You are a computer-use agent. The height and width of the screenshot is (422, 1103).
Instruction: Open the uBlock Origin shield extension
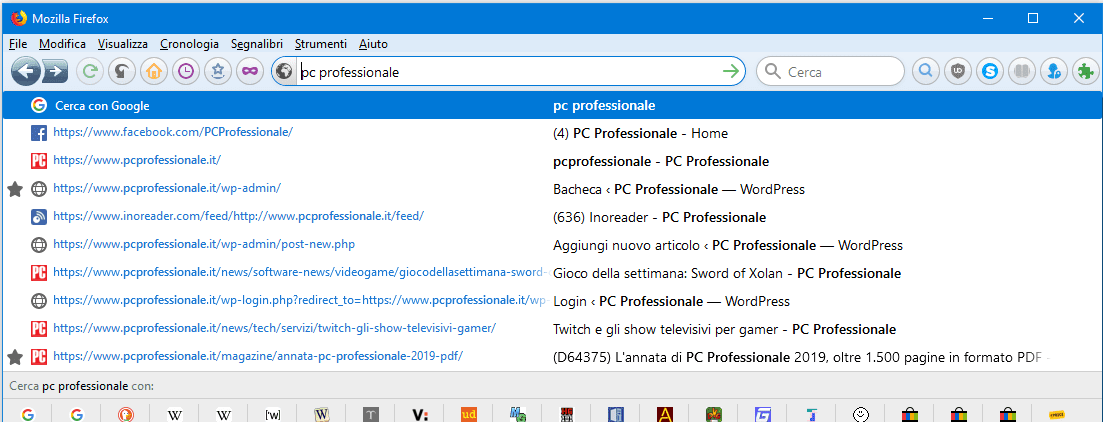coord(958,71)
